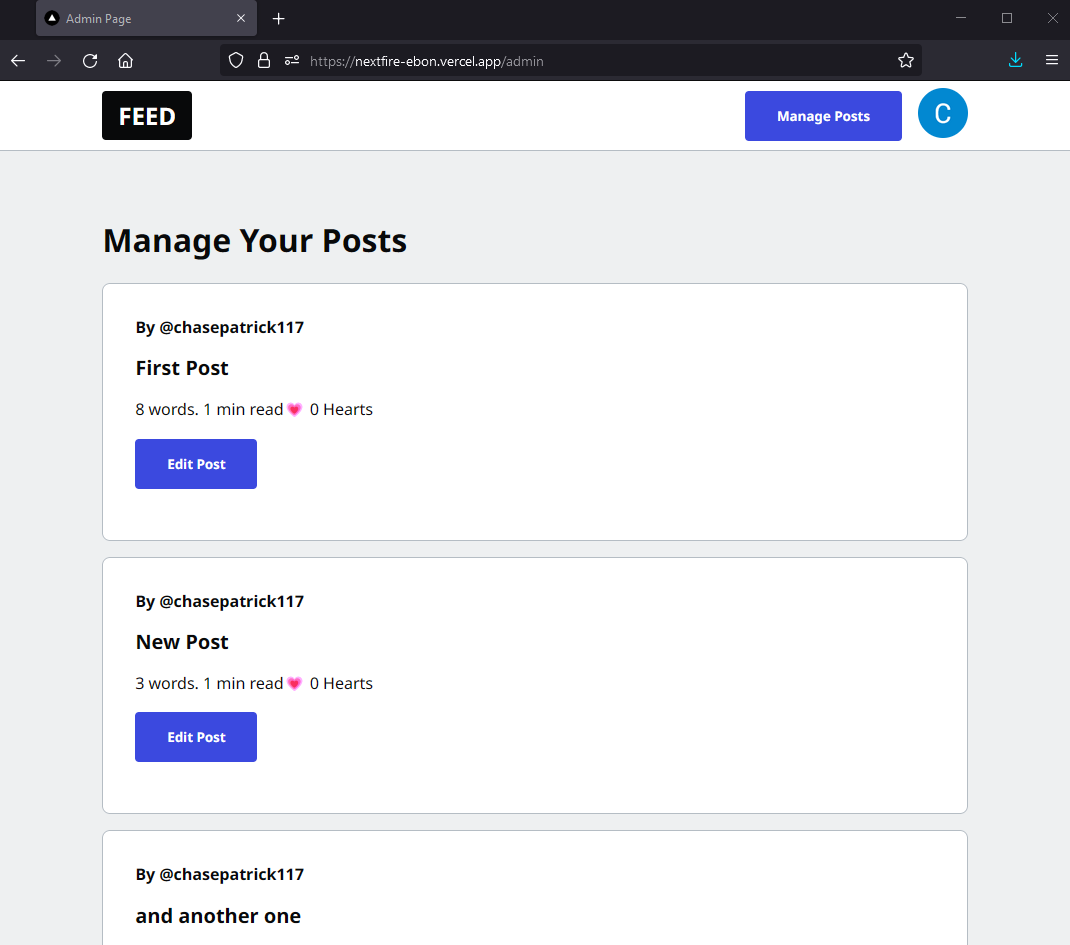Screen dimensions: 1070x945
Task: Open the Firefox hamburger menu
Action: tap(1051, 60)
